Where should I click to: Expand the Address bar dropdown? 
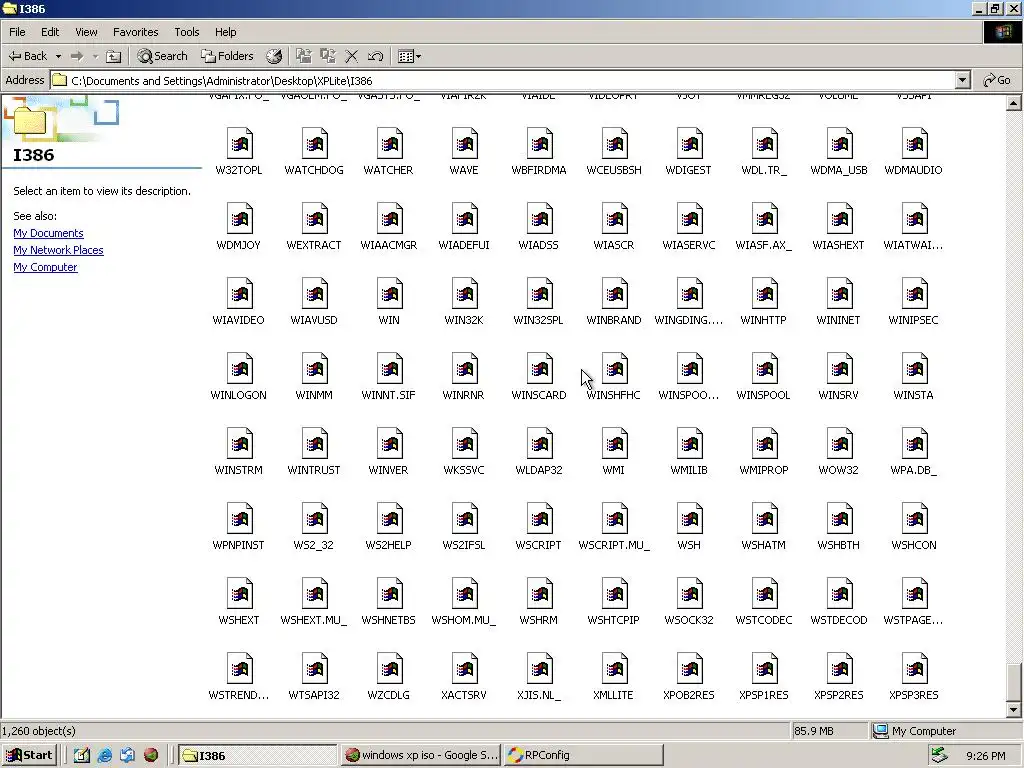(x=962, y=80)
